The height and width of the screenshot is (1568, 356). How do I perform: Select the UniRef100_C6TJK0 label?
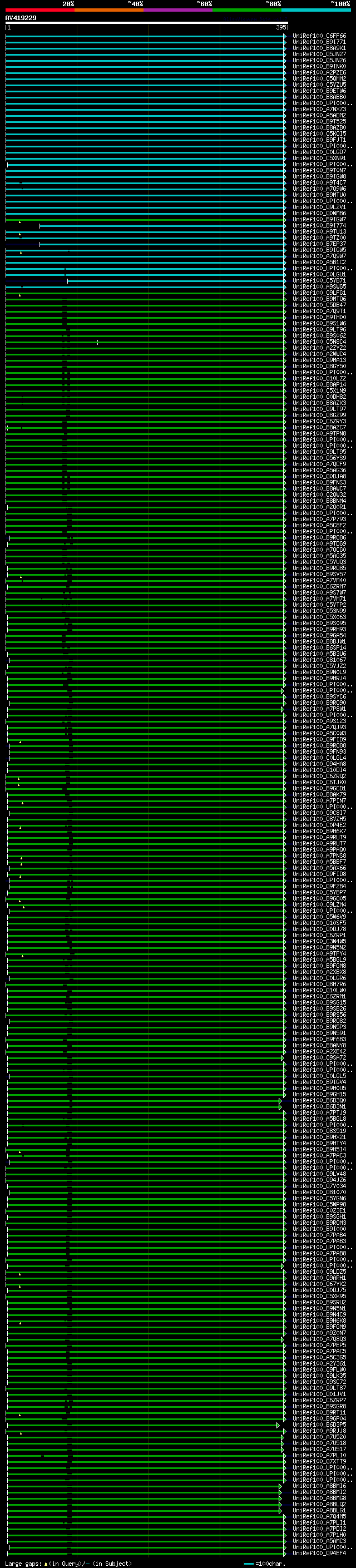[x=319, y=782]
